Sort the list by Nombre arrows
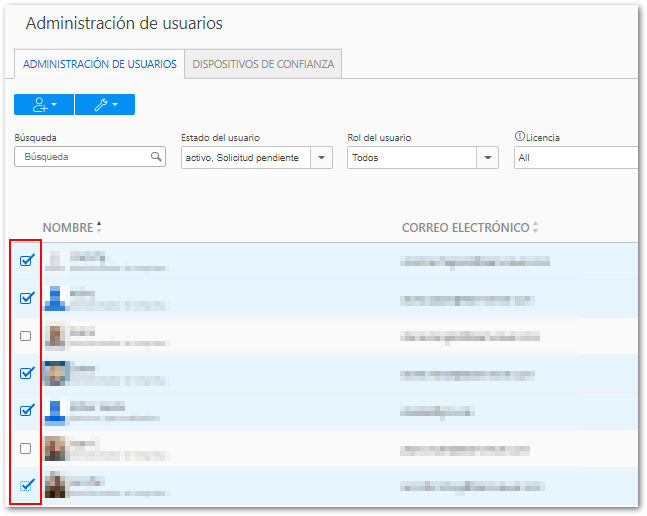 pyautogui.click(x=99, y=227)
